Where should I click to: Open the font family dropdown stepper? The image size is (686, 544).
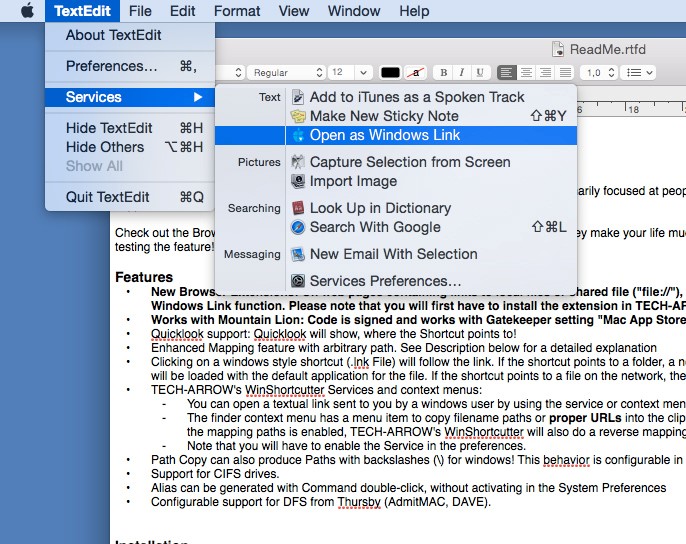pos(238,72)
